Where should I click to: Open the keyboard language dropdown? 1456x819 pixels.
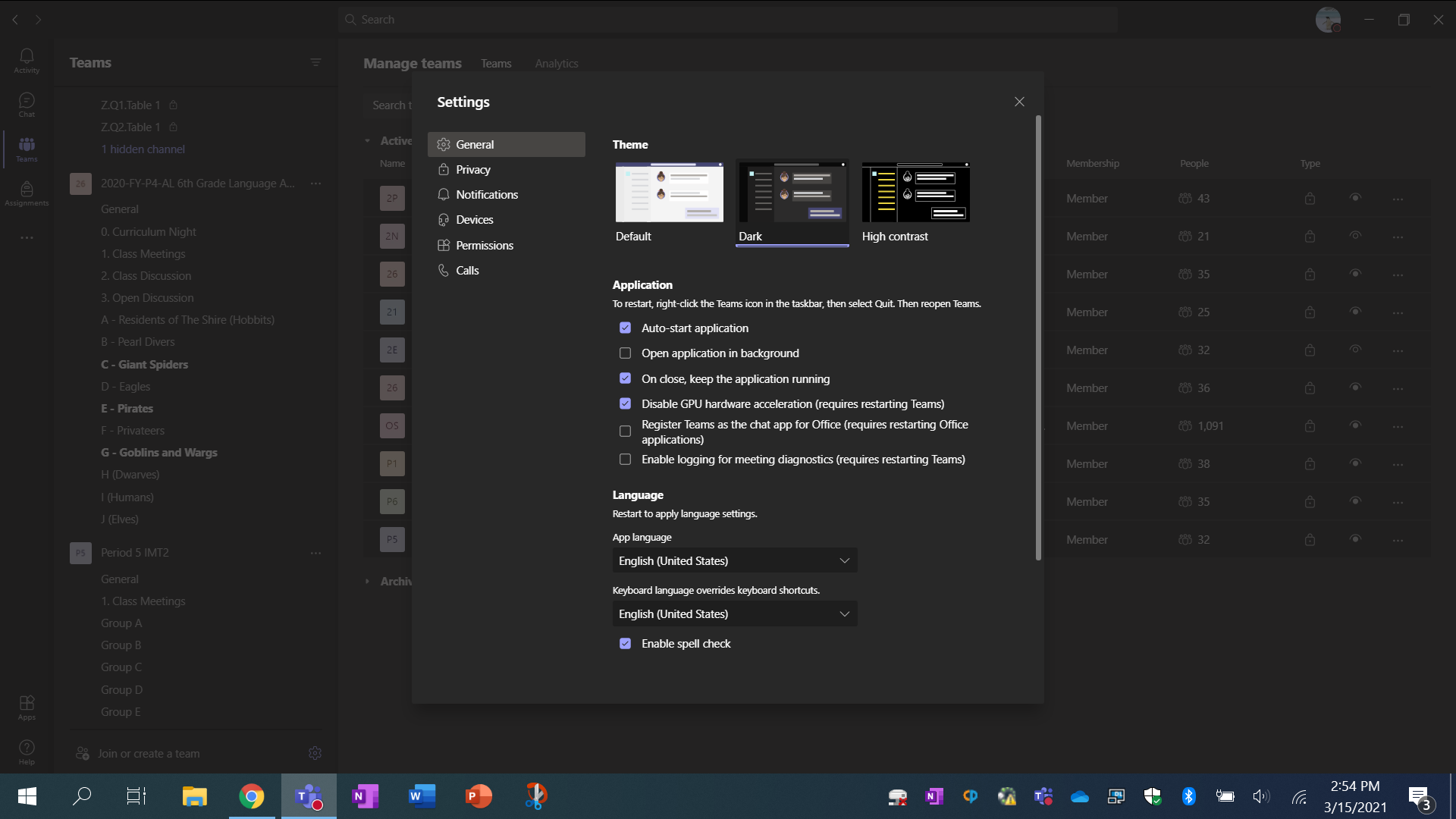coord(734,614)
